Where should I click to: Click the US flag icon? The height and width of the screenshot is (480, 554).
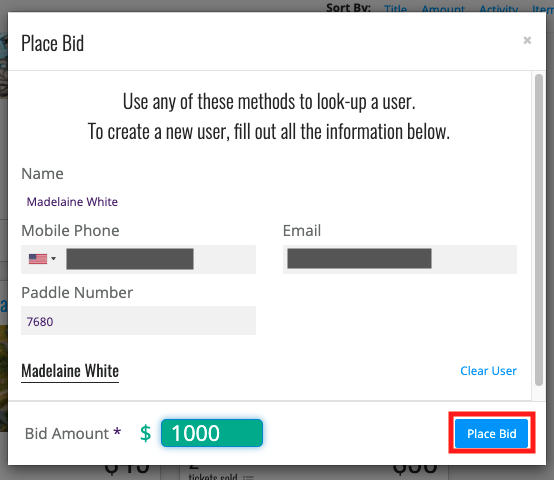(38, 259)
